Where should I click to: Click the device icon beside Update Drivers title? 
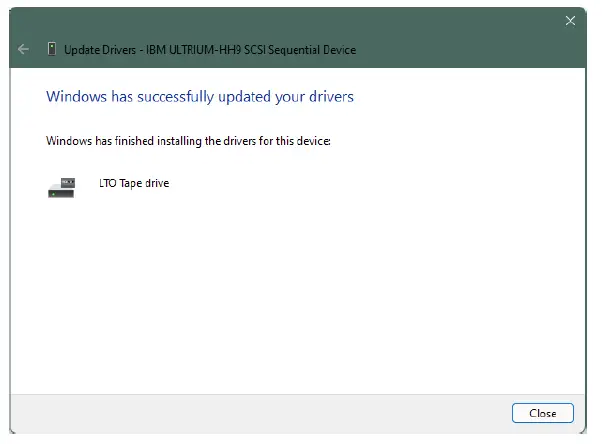pos(52,49)
